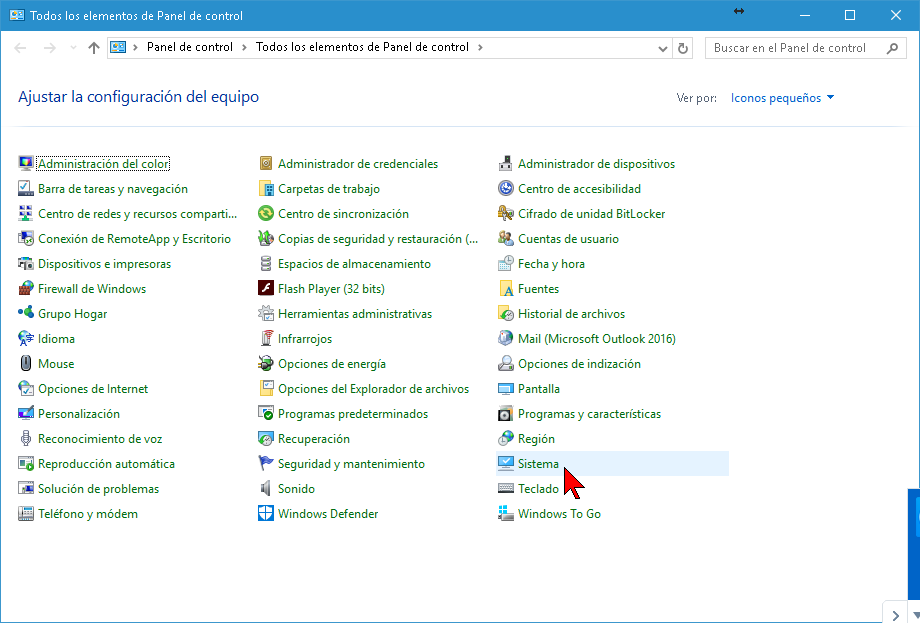Screen dimensions: 920x623
Task: Open 'Historial de archivos' link
Action: tap(571, 314)
